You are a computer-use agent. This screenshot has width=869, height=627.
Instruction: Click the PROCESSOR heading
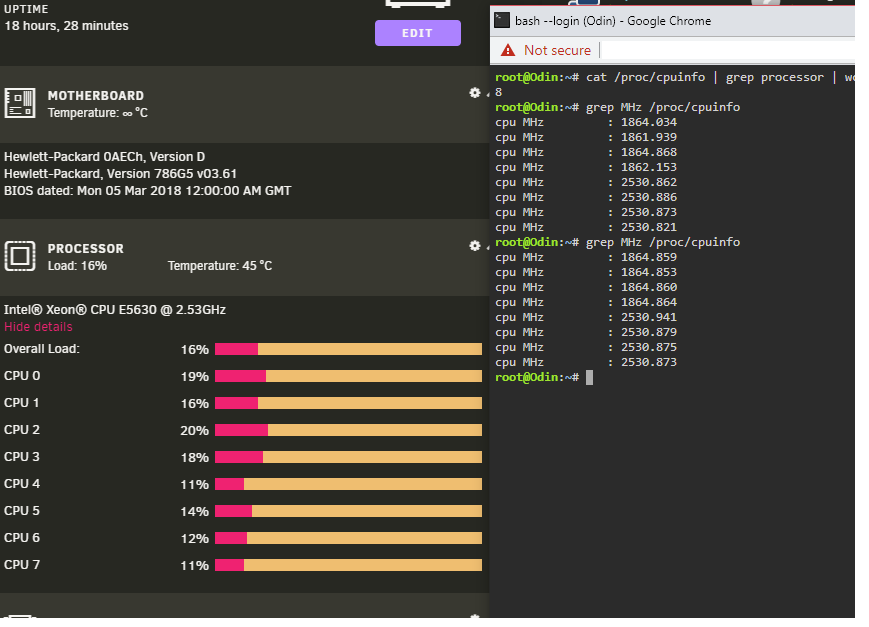85,249
